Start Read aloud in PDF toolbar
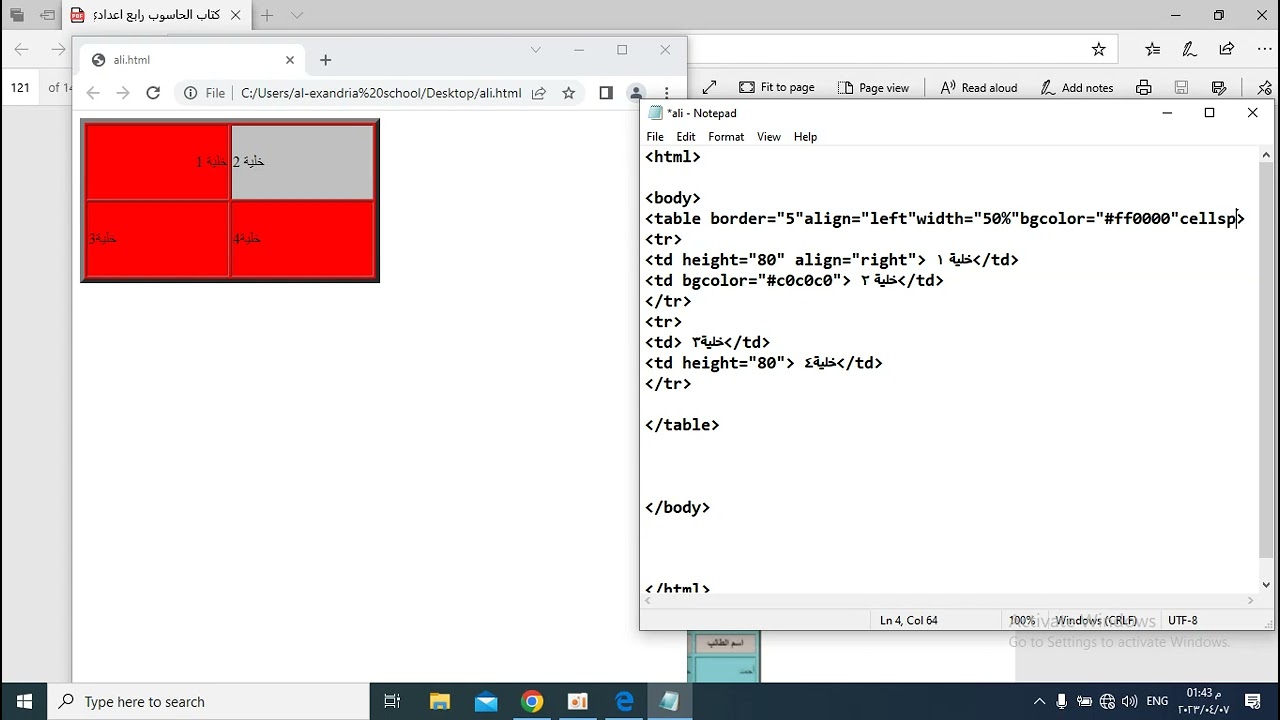Image resolution: width=1280 pixels, height=720 pixels. pyautogui.click(x=979, y=88)
